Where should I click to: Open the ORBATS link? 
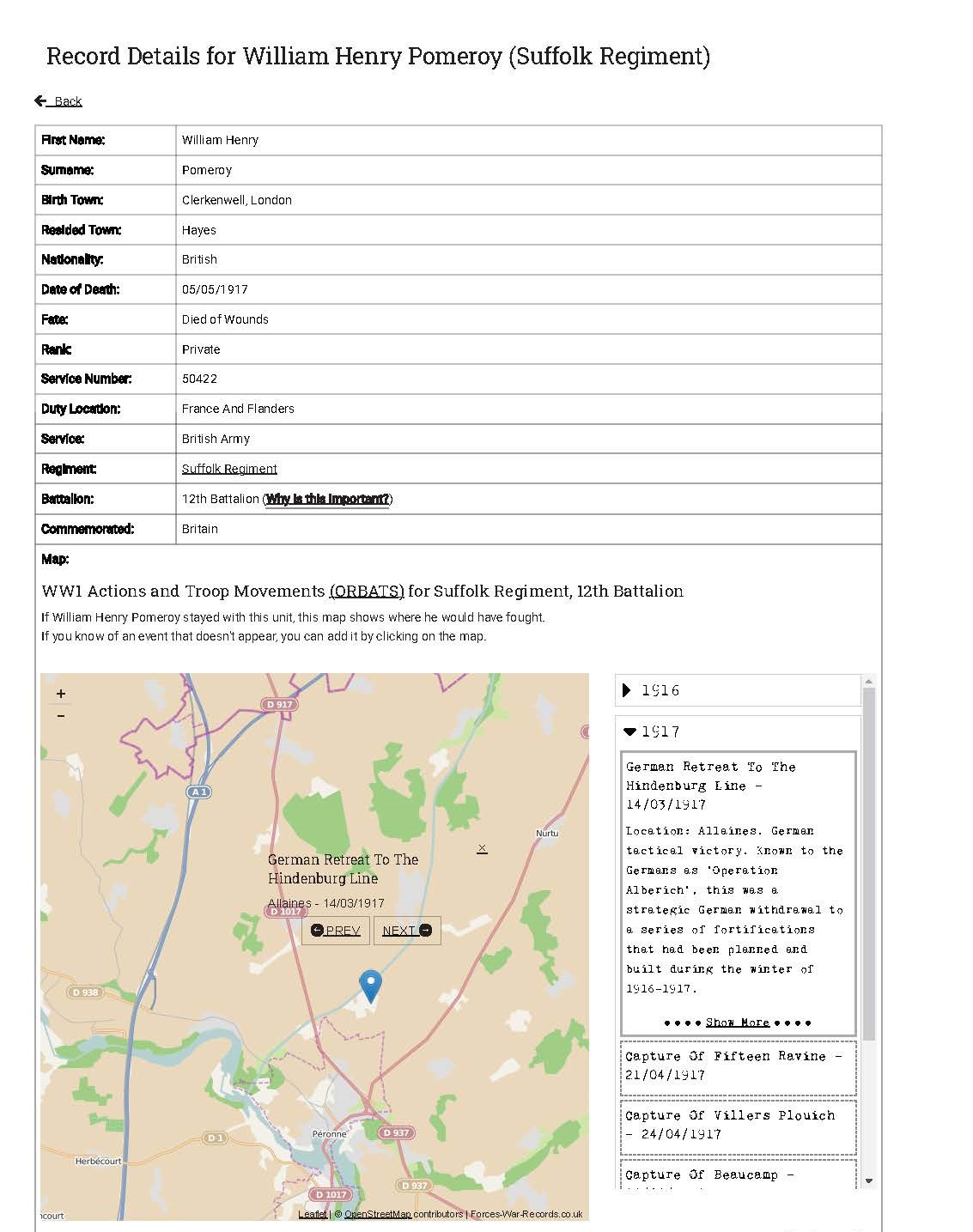[x=367, y=592]
